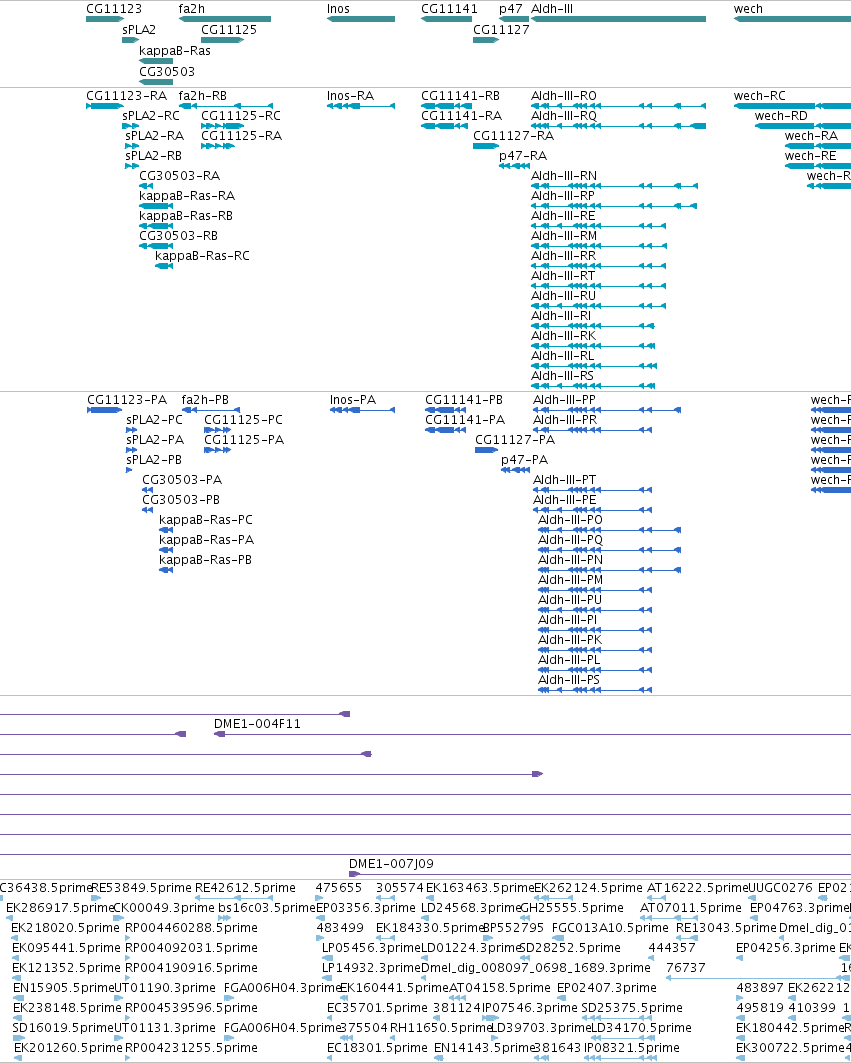This screenshot has height=1063, width=851.
Task: Select the CG30503 gene label
Action: coord(167,71)
